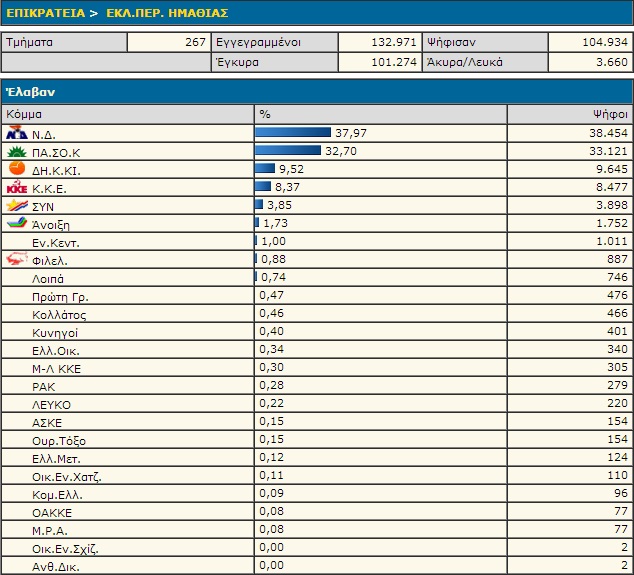Click the Έλαβαν section header
Image resolution: width=634 pixels, height=575 pixels.
pyautogui.click(x=317, y=92)
